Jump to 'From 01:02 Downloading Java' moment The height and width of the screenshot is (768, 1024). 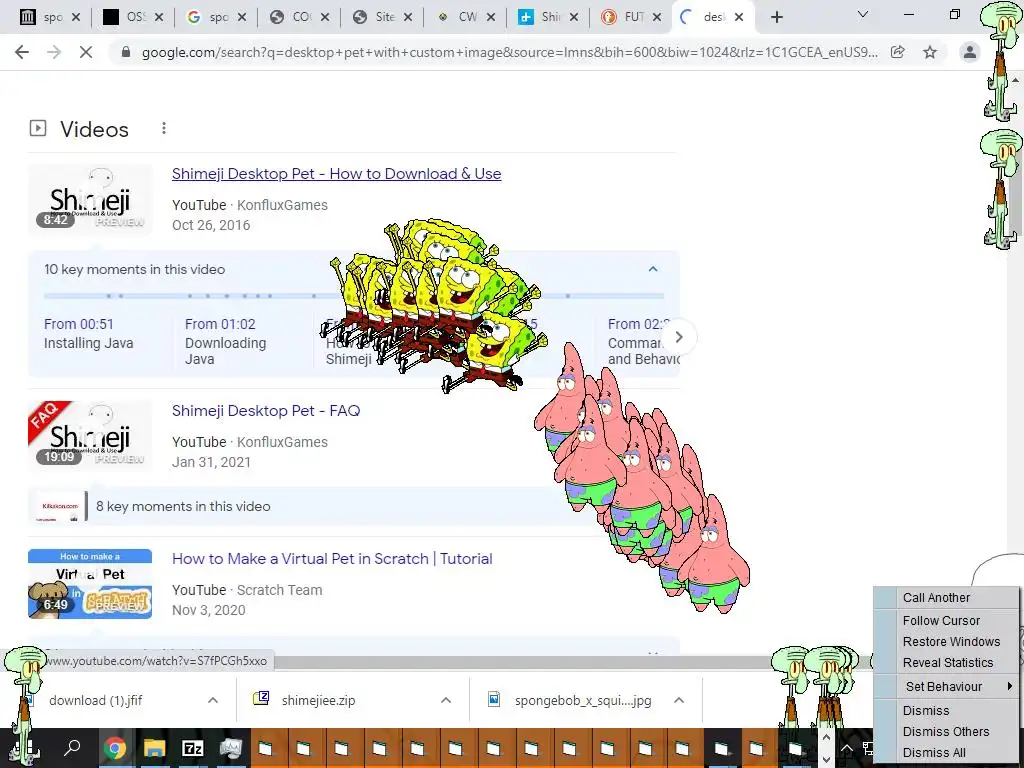[x=225, y=342]
